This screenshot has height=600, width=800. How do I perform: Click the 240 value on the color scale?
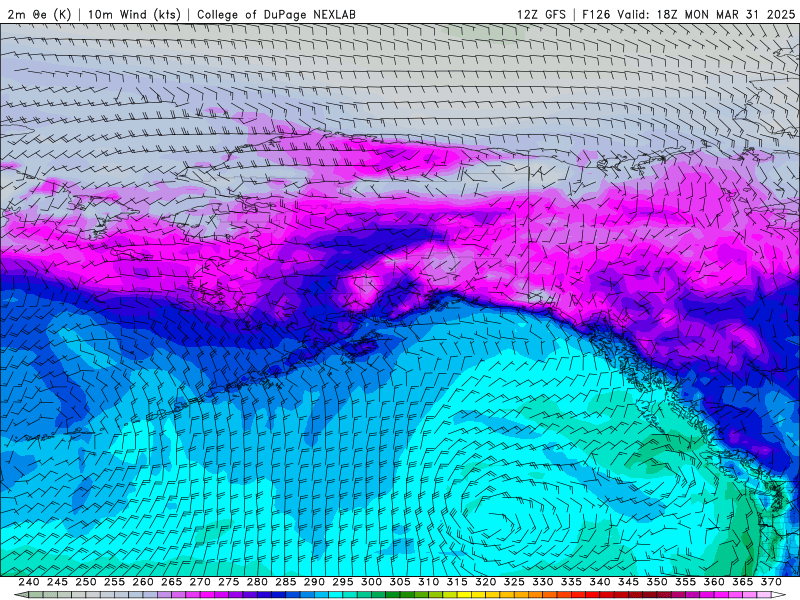[x=29, y=582]
